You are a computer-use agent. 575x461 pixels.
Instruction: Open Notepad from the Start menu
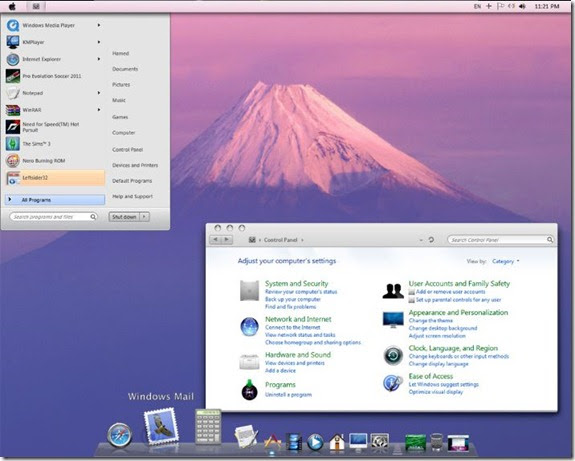pos(33,93)
